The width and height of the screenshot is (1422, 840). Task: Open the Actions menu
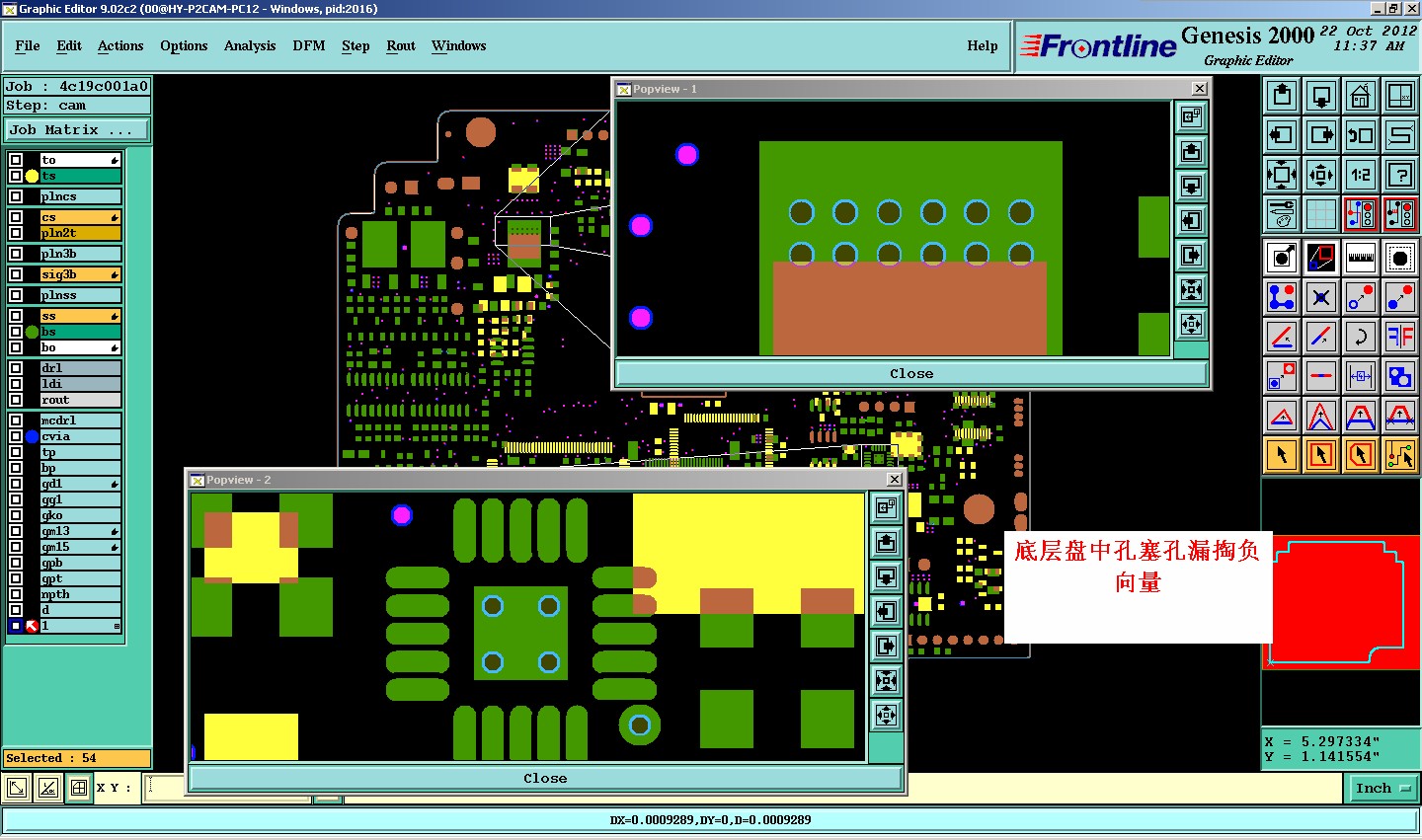[120, 45]
